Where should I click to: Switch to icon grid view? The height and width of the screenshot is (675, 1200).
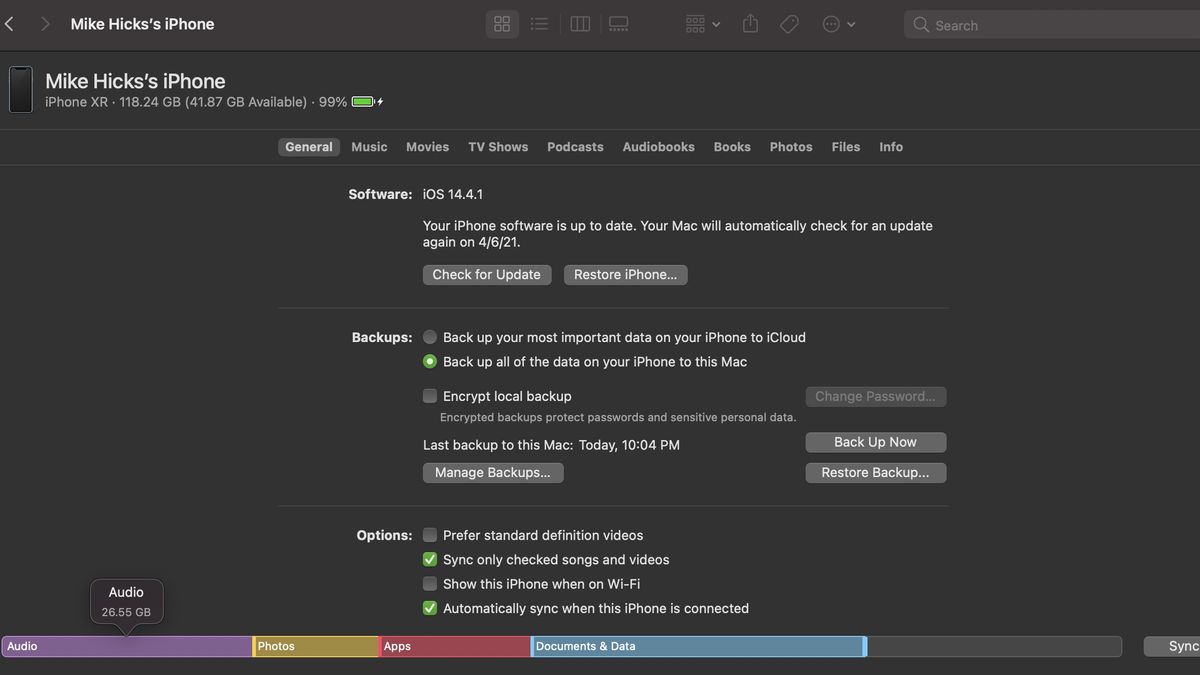pos(502,24)
